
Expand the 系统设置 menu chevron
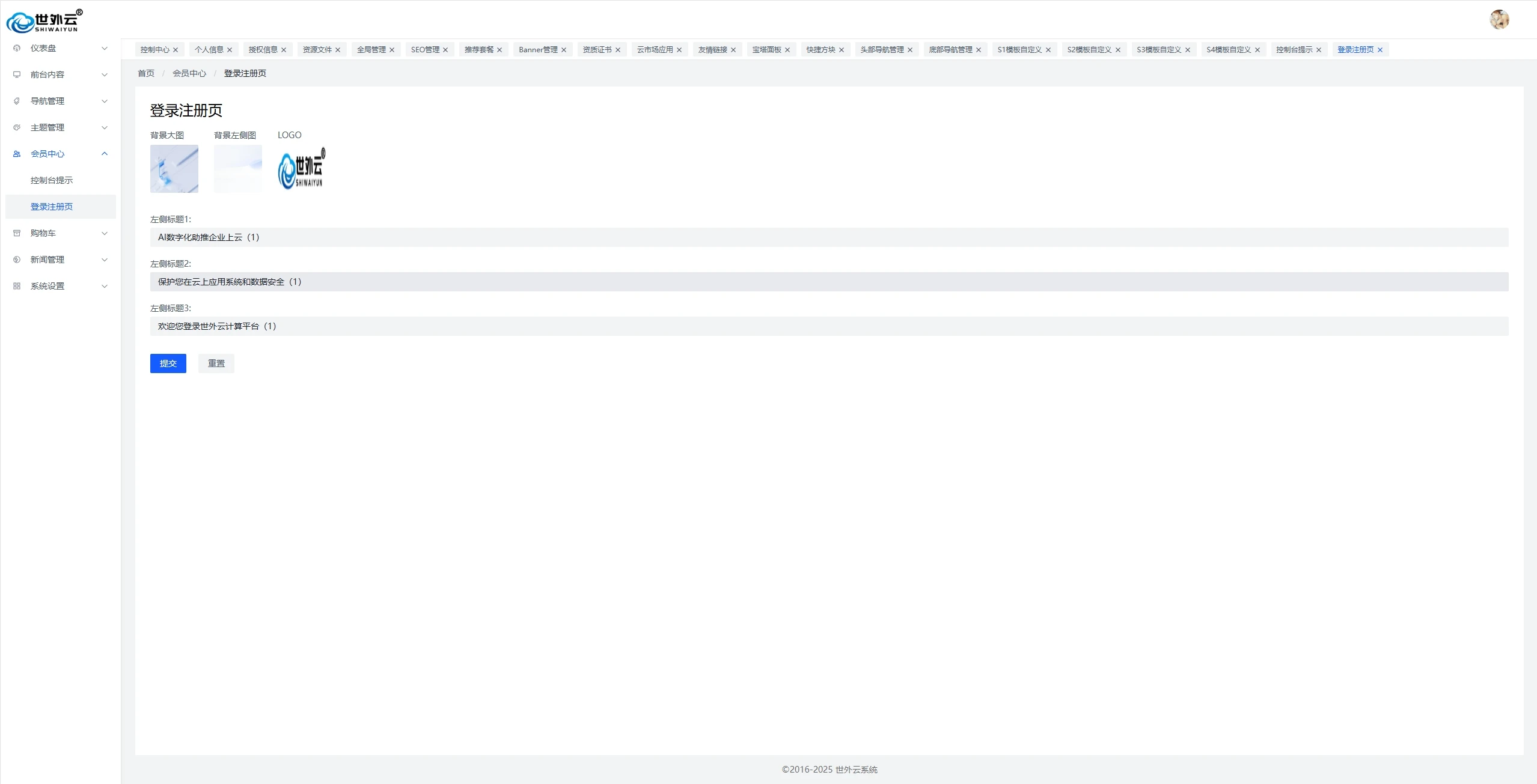coord(105,286)
